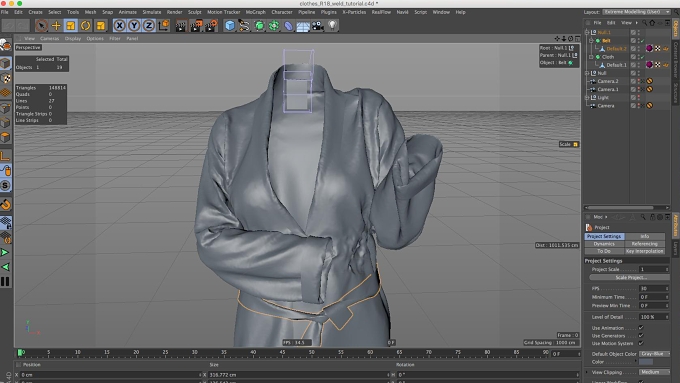Click the Deformer icon
Screen dimensions: 680x383
tap(288, 26)
